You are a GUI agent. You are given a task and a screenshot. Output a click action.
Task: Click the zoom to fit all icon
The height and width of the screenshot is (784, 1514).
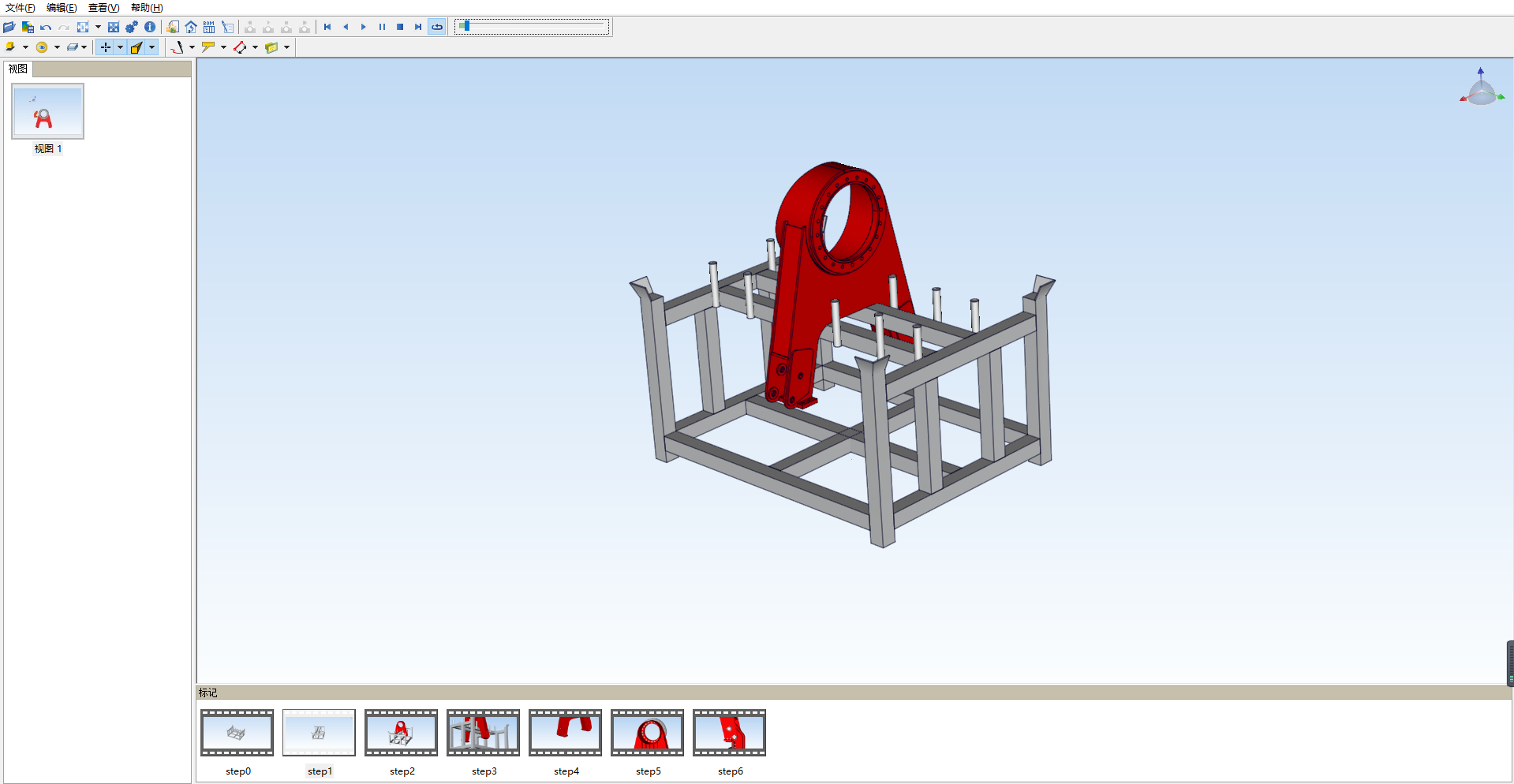tap(114, 27)
